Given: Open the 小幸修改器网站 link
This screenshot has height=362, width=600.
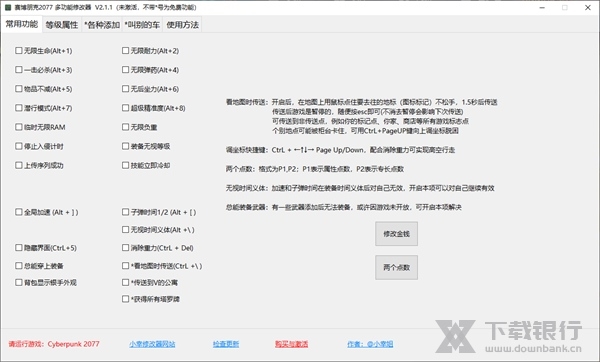Looking at the screenshot, I should tap(152, 344).
